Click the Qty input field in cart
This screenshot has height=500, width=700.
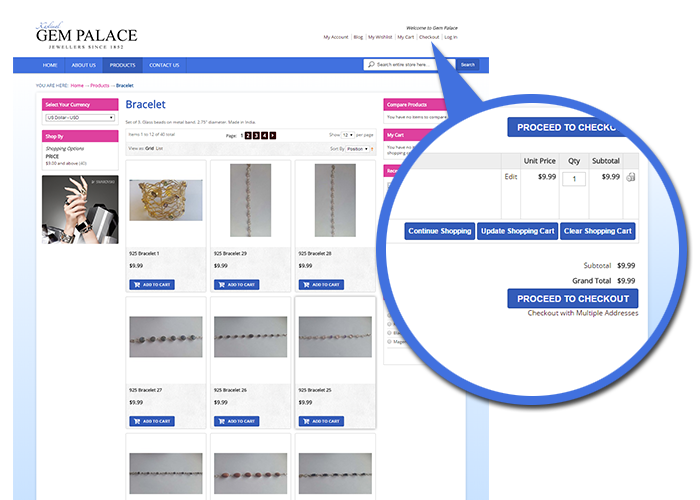(x=574, y=179)
